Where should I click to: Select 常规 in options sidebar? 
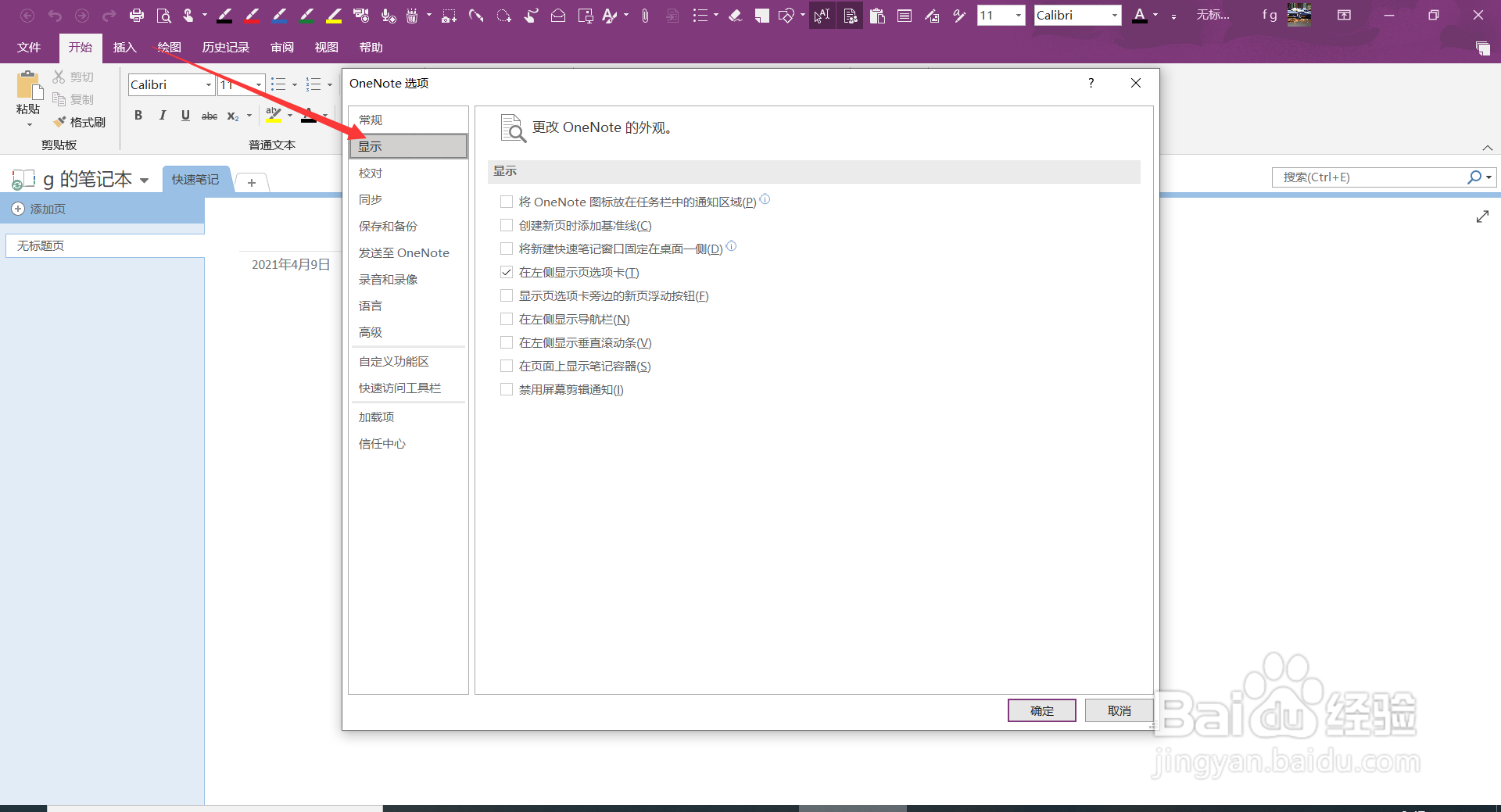408,120
